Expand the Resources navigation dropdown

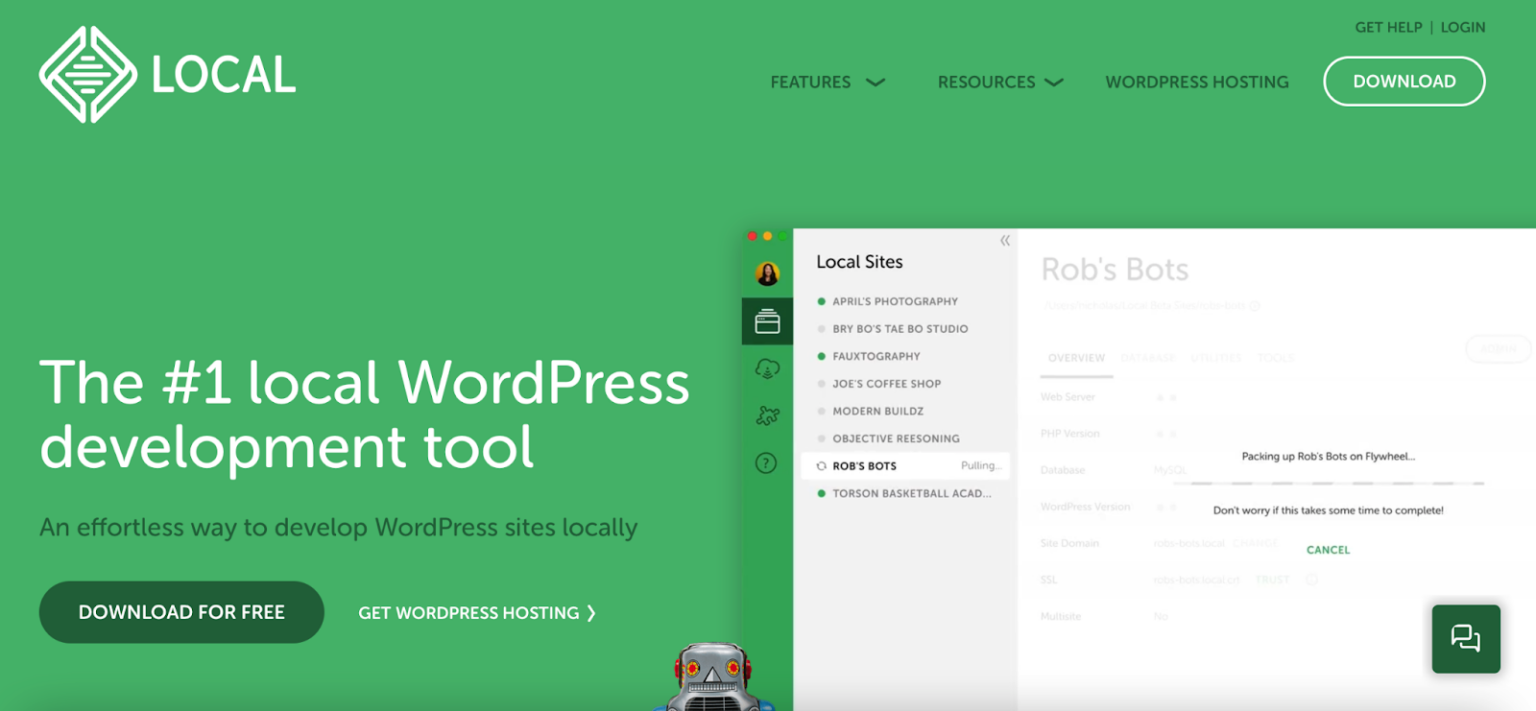999,82
